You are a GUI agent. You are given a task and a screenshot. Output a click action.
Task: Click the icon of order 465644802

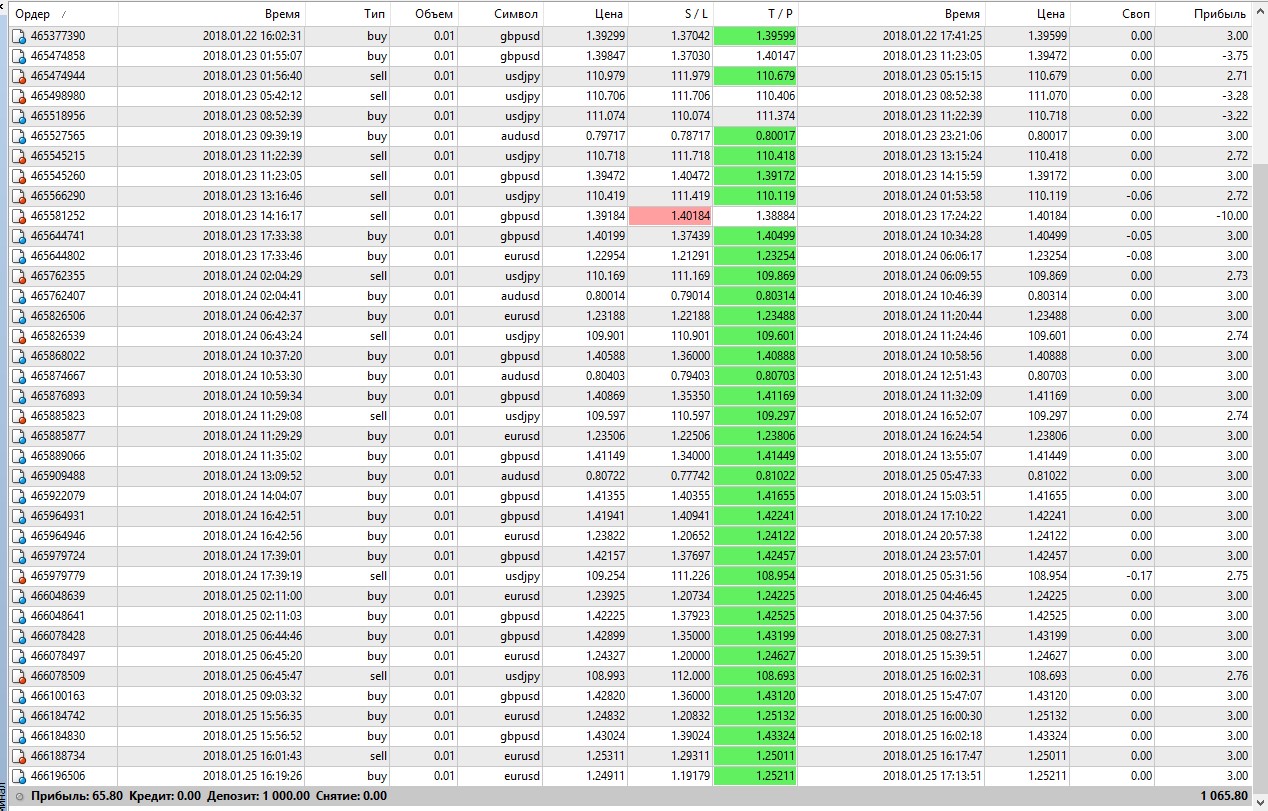pos(19,256)
